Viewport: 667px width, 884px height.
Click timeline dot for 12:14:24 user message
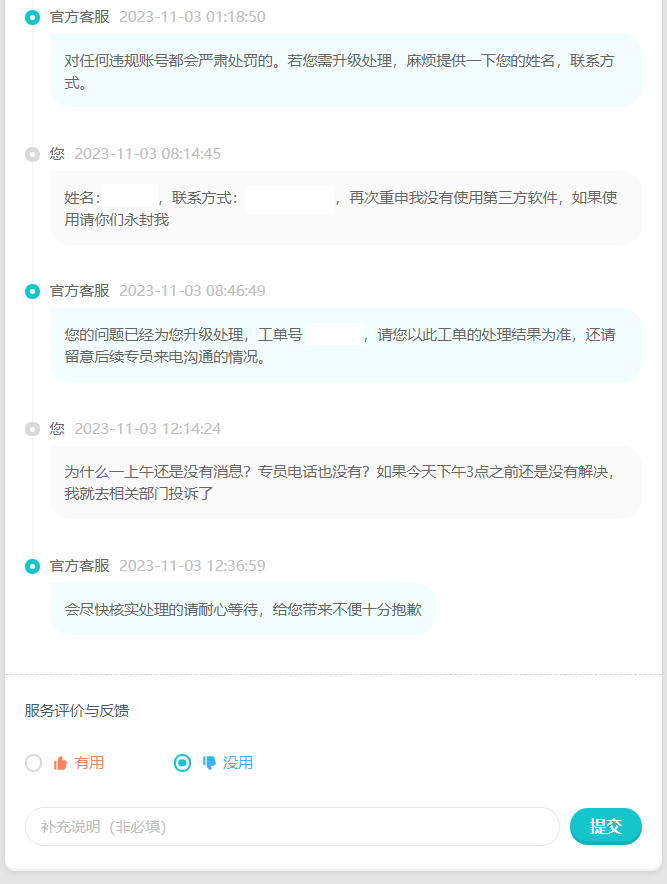(x=33, y=429)
